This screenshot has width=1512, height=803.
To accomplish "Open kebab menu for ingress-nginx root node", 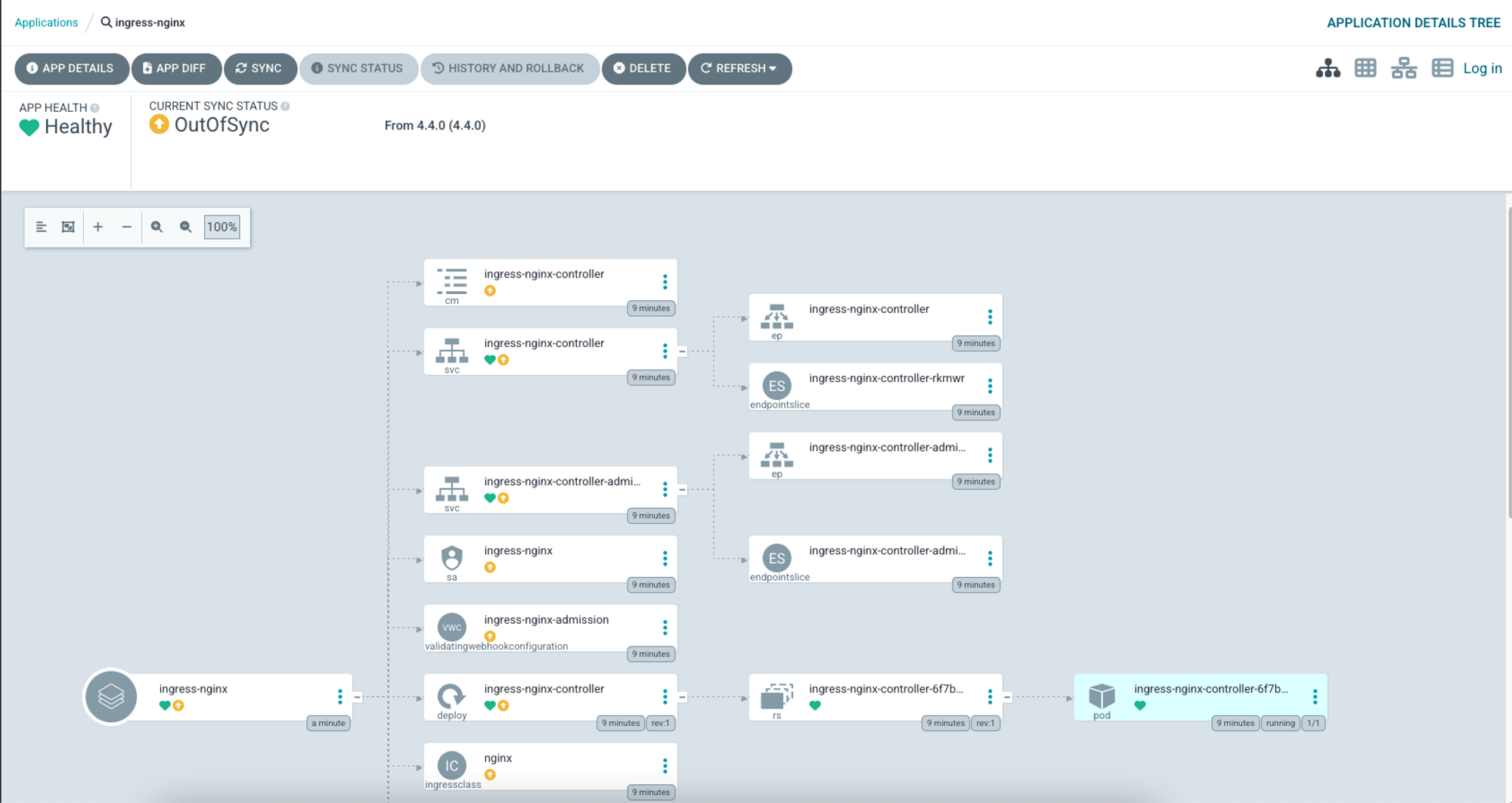I will (x=340, y=697).
